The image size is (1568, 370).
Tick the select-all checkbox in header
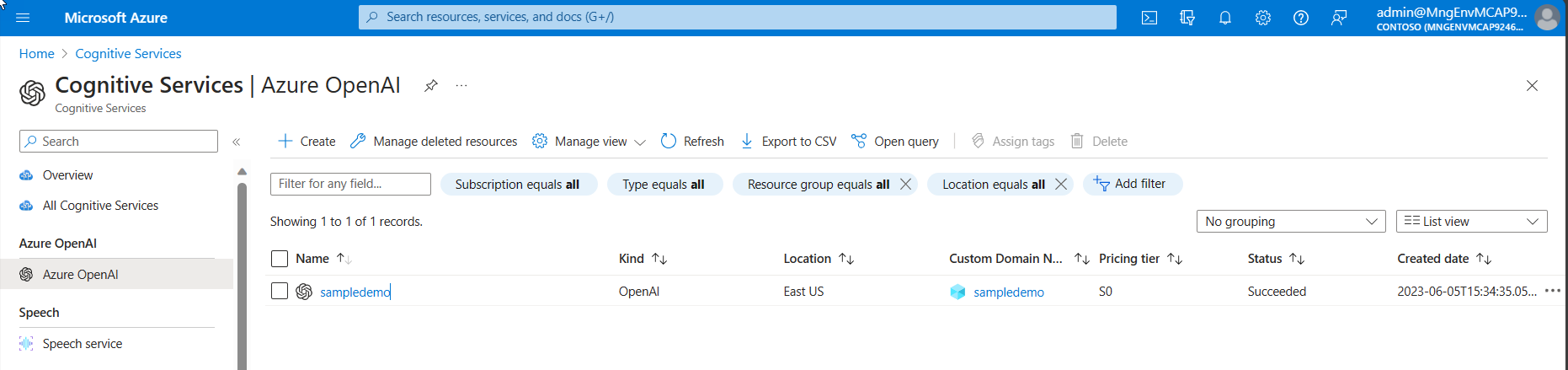280,259
